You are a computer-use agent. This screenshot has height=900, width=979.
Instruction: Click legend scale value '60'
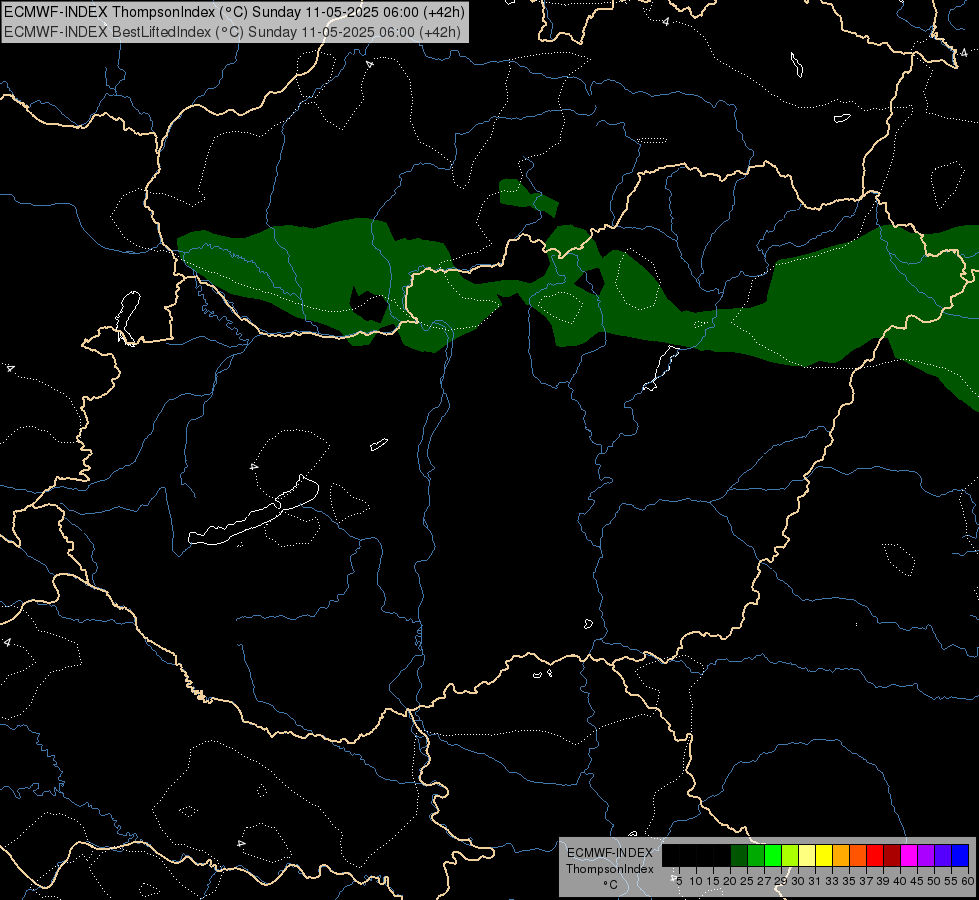click(x=968, y=881)
